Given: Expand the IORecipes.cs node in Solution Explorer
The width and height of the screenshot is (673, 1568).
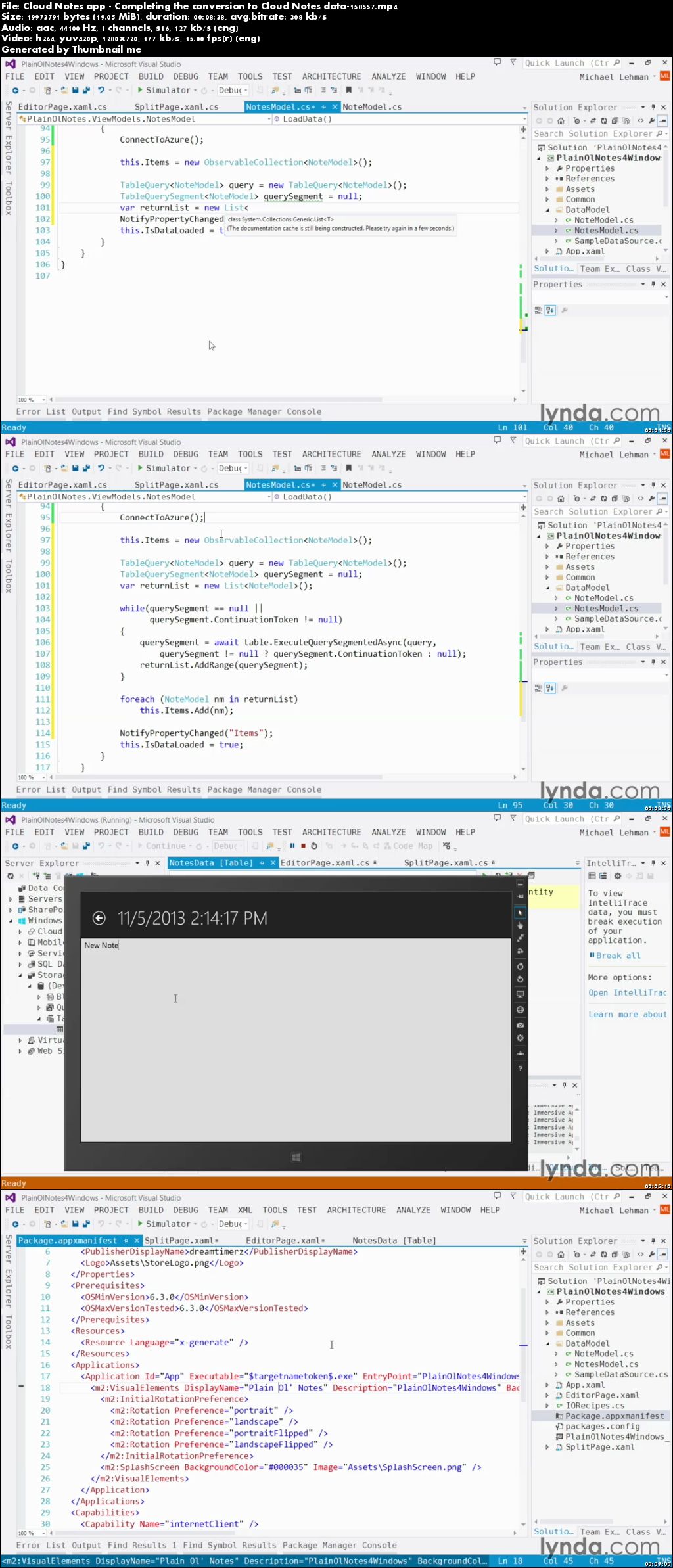Looking at the screenshot, I should point(547,1406).
